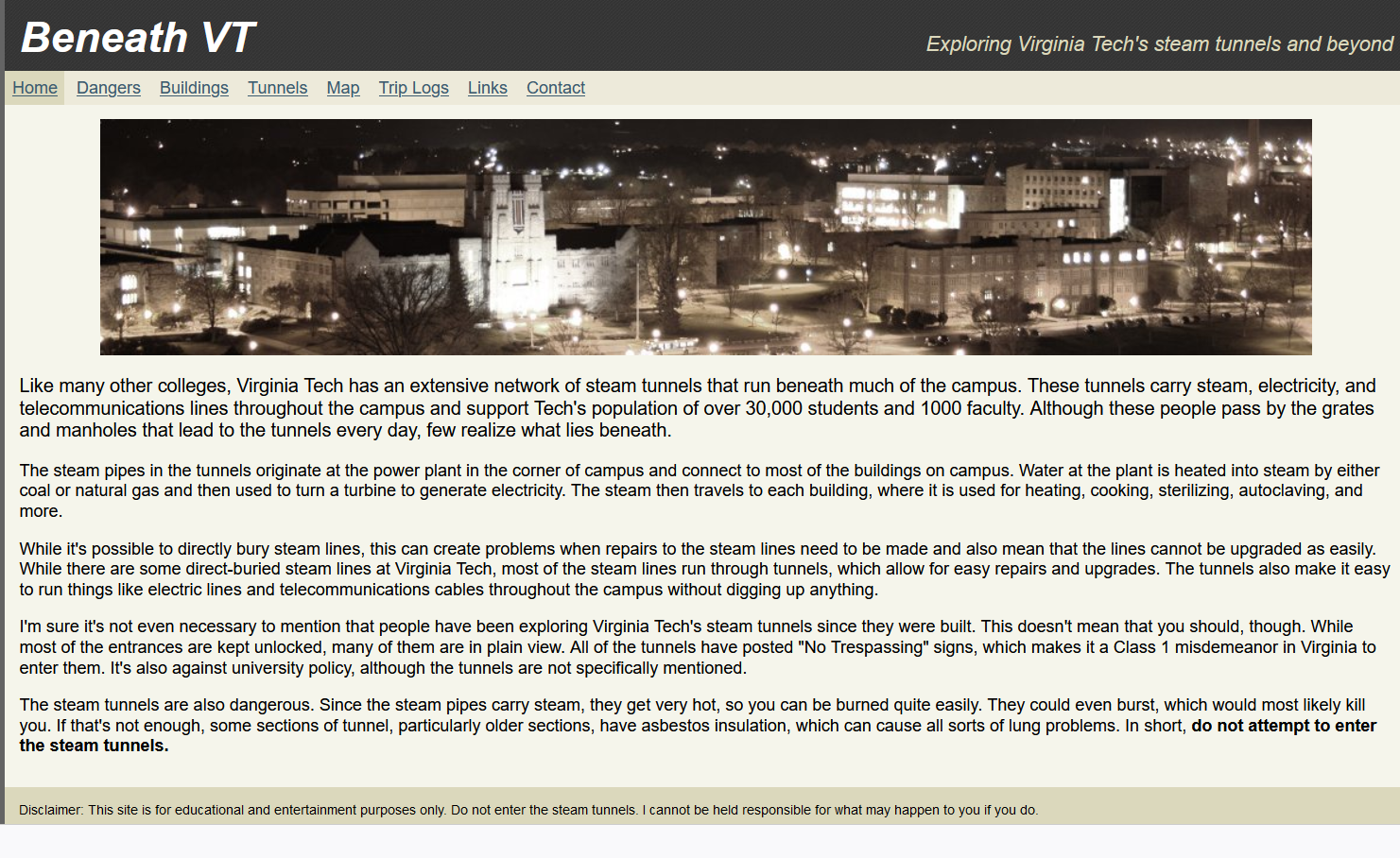Screen dimensions: 1400x858
Task: Go to the Contact page
Action: (x=556, y=88)
